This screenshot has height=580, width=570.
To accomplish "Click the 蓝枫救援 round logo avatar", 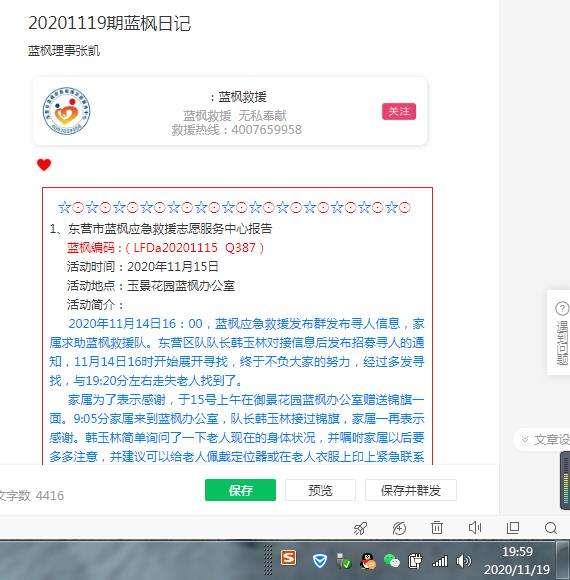I will point(66,111).
